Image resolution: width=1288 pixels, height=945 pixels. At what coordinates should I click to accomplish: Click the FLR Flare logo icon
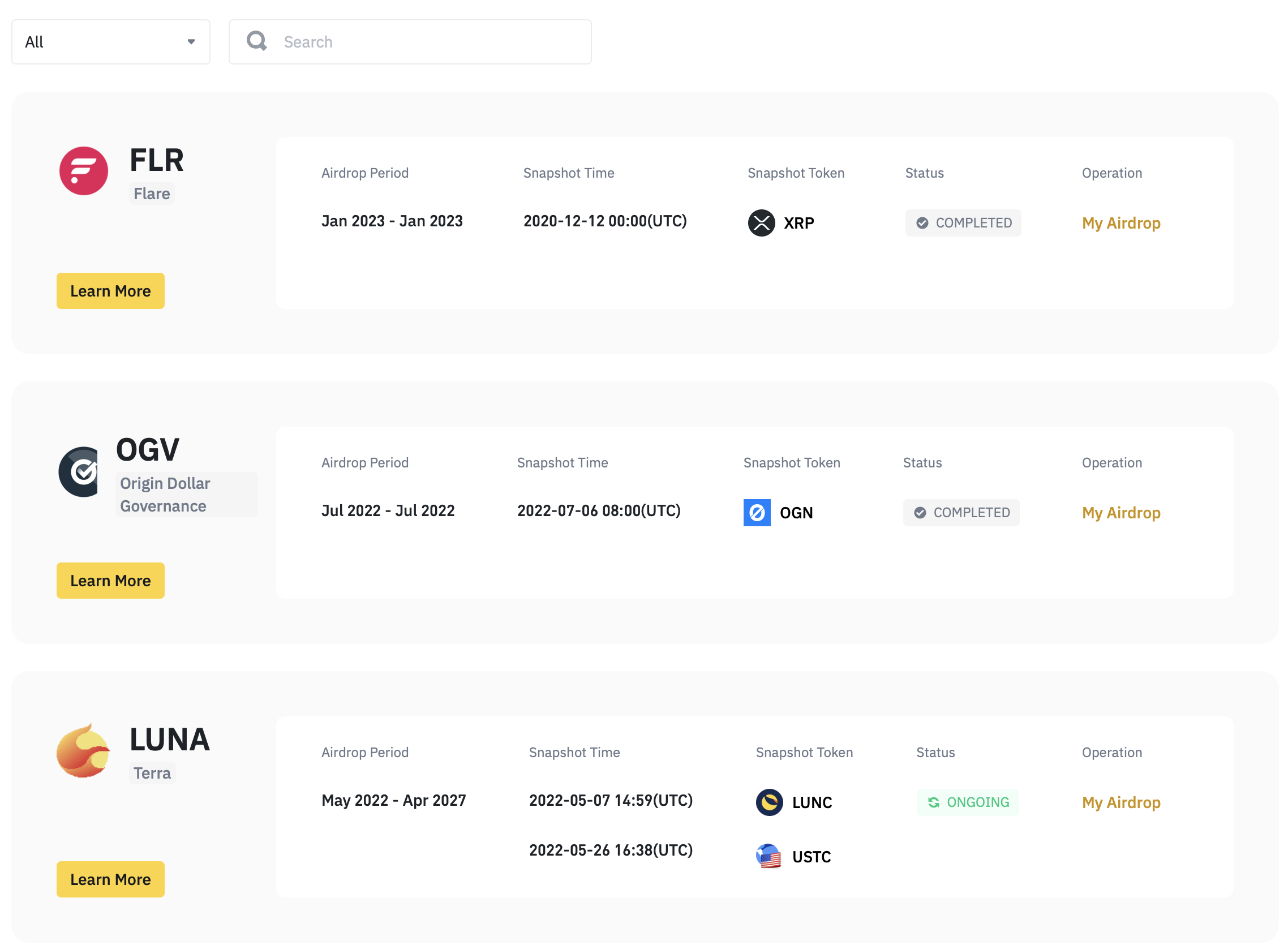click(84, 171)
